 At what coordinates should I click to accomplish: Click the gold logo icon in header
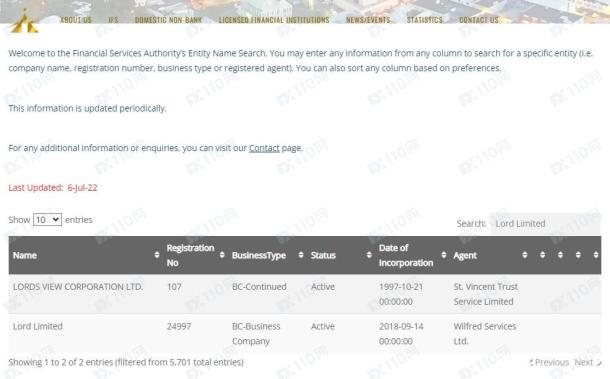point(25,22)
